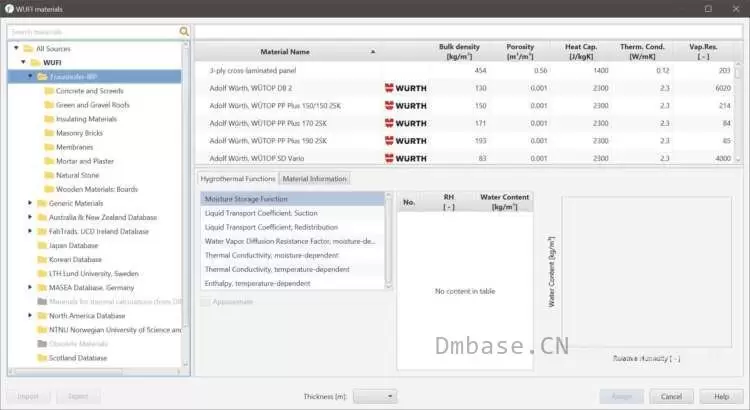Select Adolf Würth, WÜTOP PP Plus 190 2SK
Viewport: 750px width, 410px height.
tap(465, 141)
